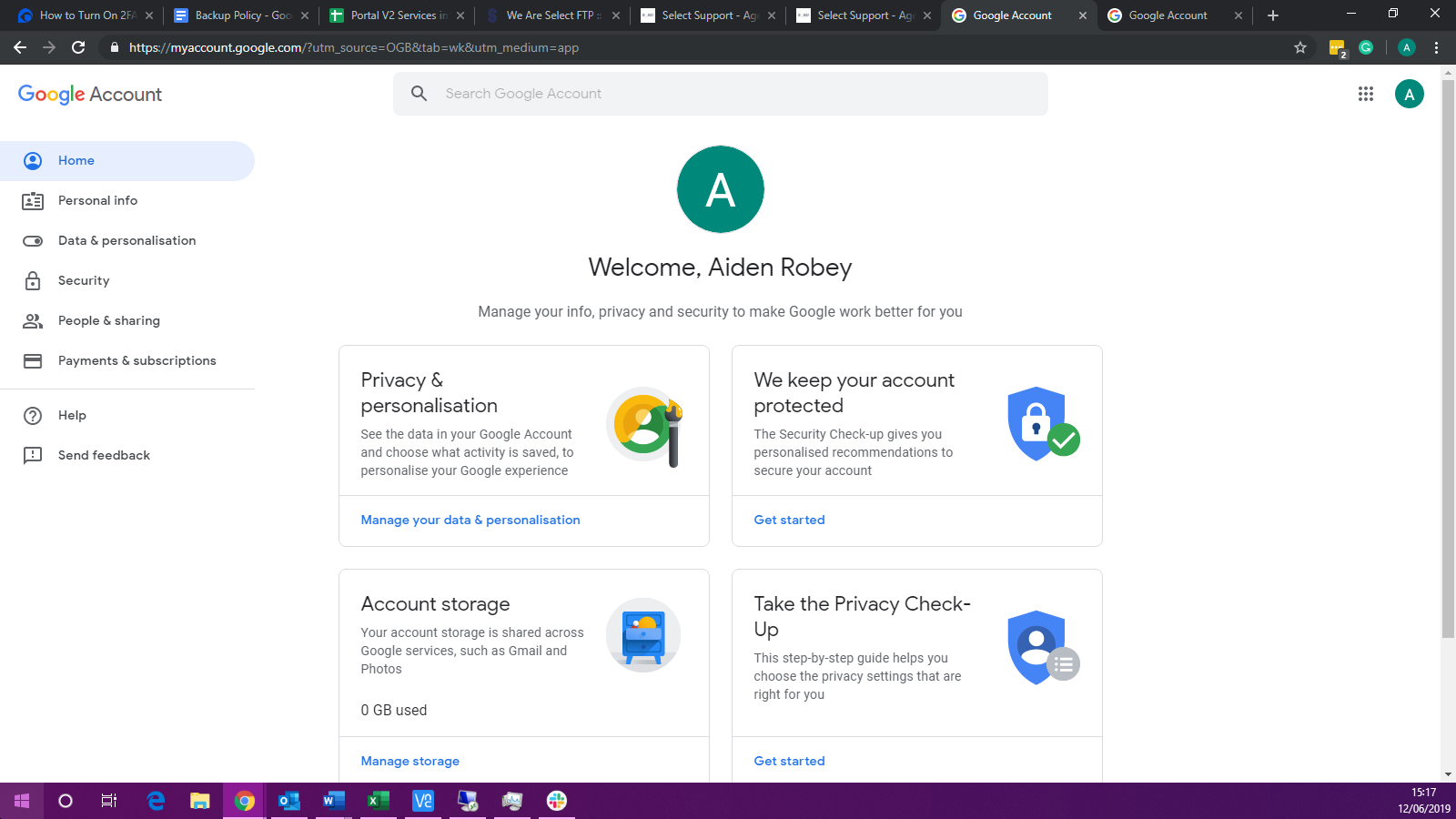Click Chrome profile avatar in toolbar
Screen dimensions: 1456x819
(x=1407, y=47)
